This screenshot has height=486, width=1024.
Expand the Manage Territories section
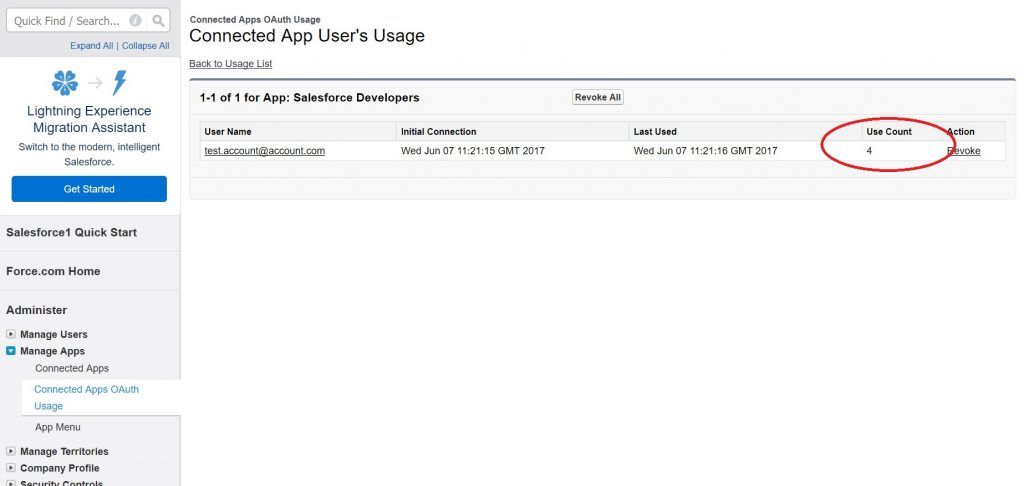click(11, 451)
